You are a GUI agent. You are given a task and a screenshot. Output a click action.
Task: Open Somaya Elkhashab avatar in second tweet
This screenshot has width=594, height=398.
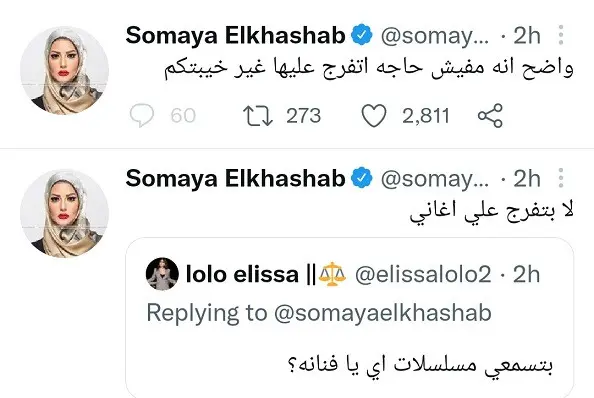(64, 214)
